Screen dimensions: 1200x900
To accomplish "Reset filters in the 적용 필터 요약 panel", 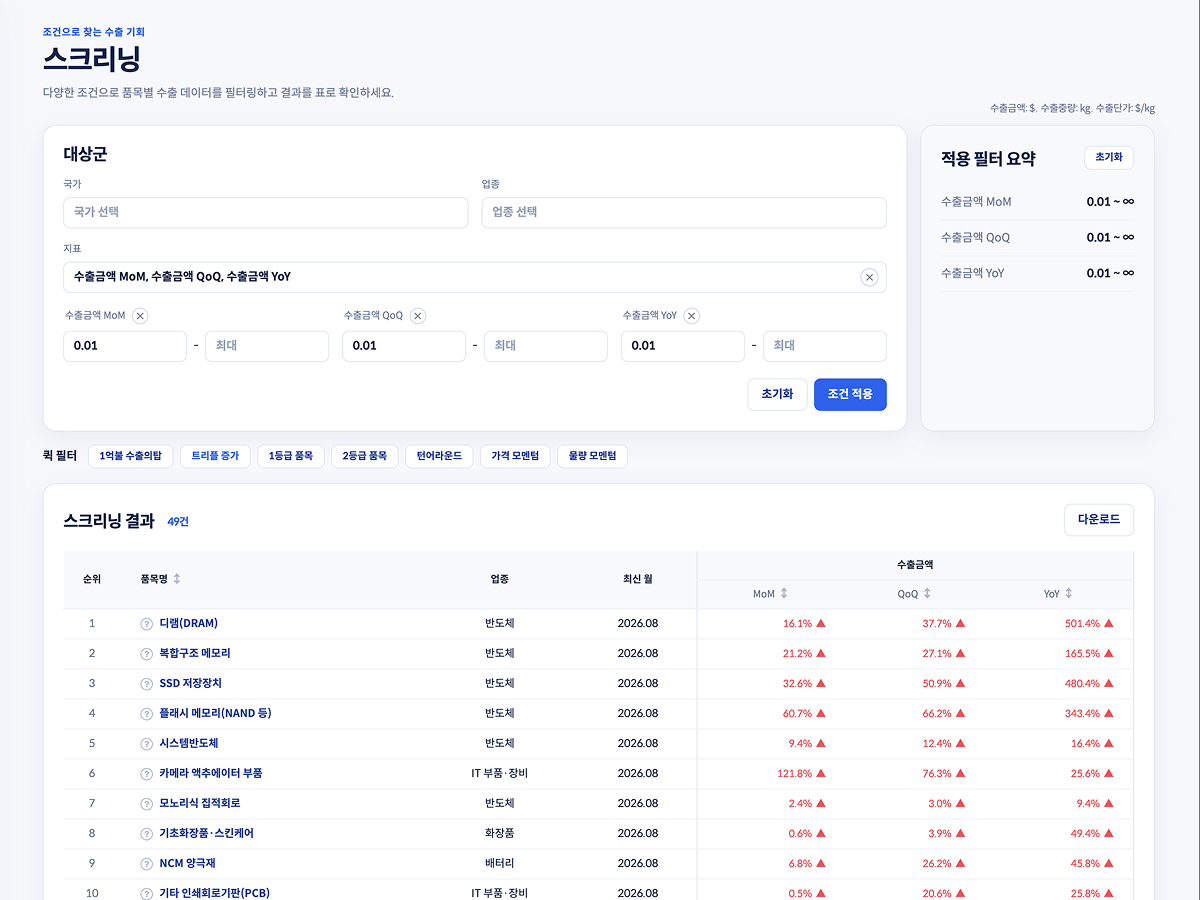I will [1109, 158].
